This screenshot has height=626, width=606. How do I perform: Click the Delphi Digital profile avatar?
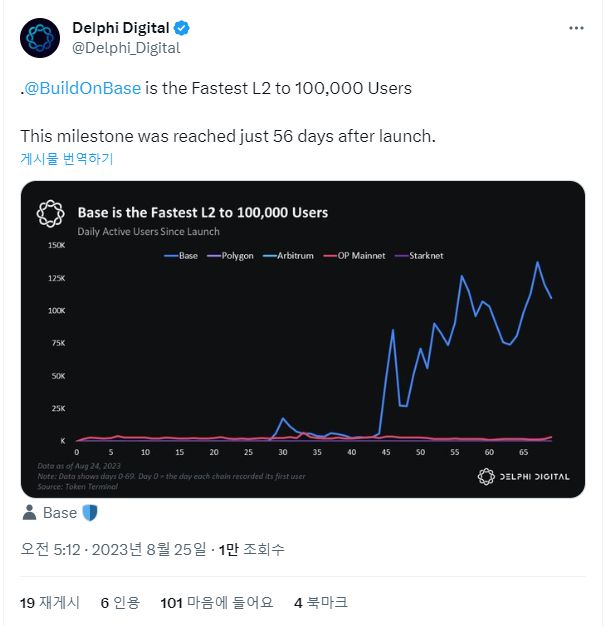coord(41,38)
